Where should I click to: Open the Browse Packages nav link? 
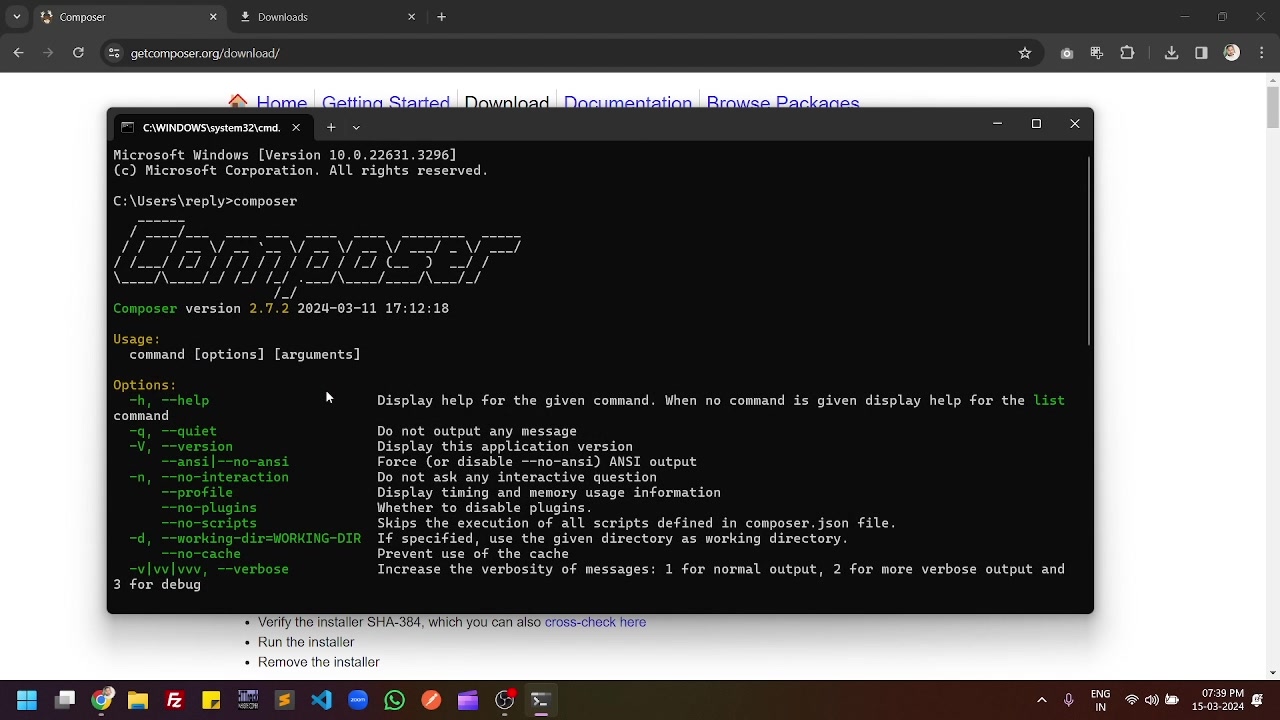783,103
